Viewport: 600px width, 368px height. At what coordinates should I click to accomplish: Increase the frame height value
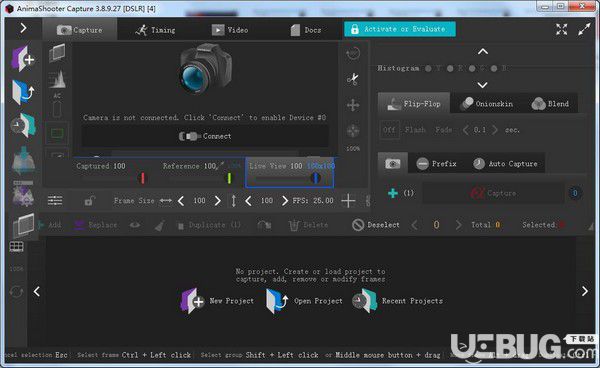[x=285, y=200]
